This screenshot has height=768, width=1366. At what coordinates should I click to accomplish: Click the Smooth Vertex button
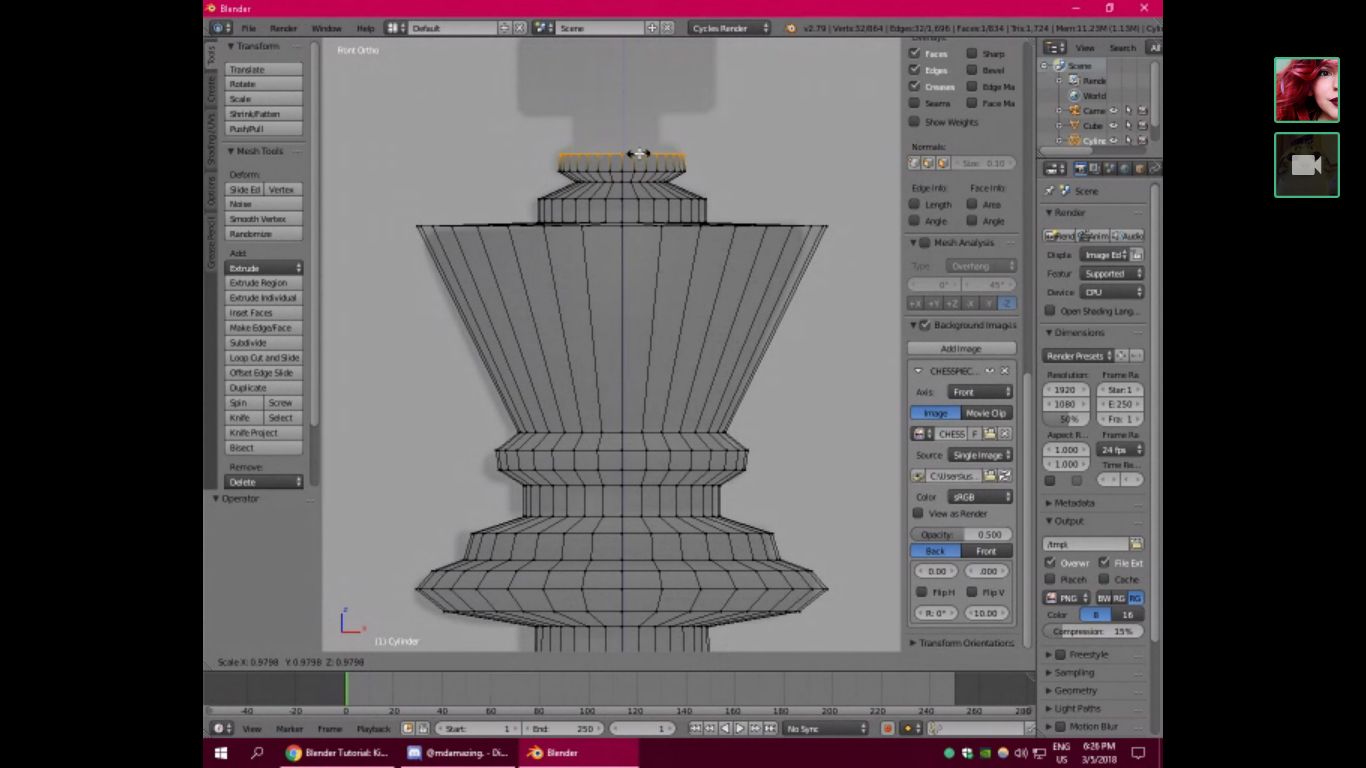pyautogui.click(x=264, y=219)
